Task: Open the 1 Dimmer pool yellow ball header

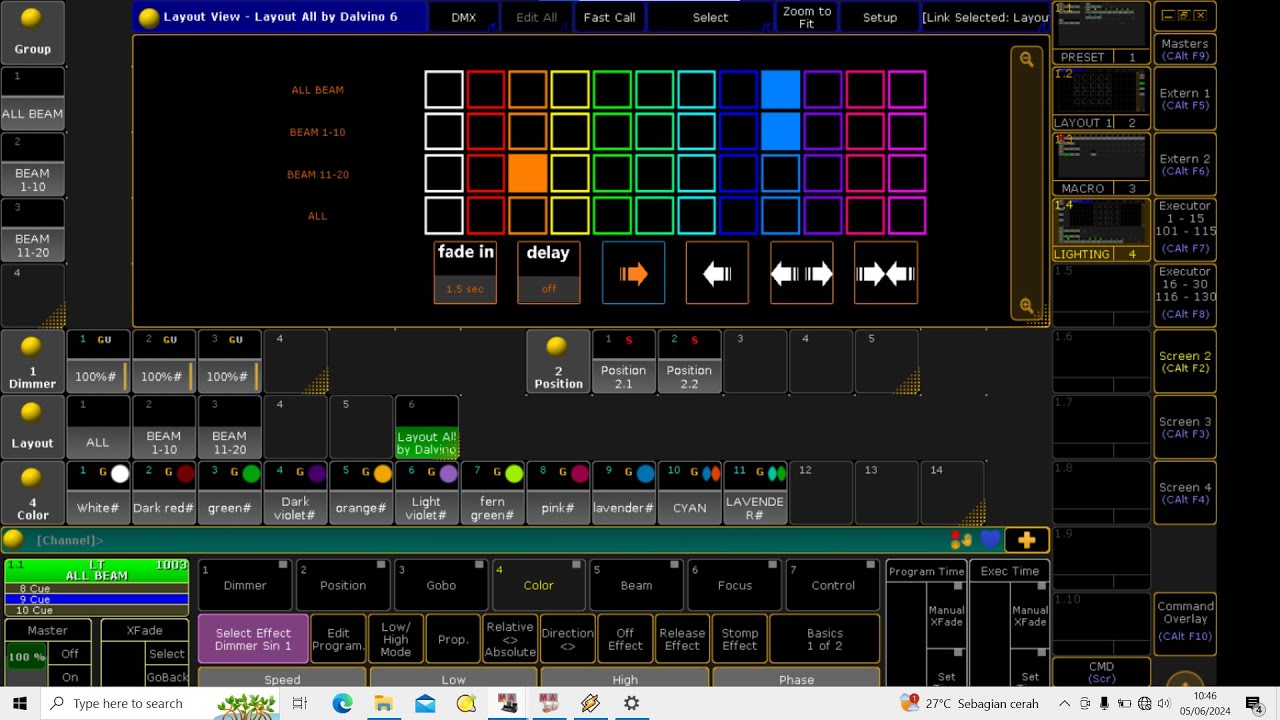Action: coord(32,361)
